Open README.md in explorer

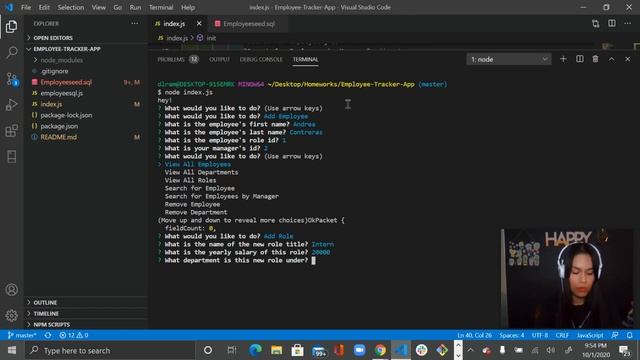(x=86, y=137)
